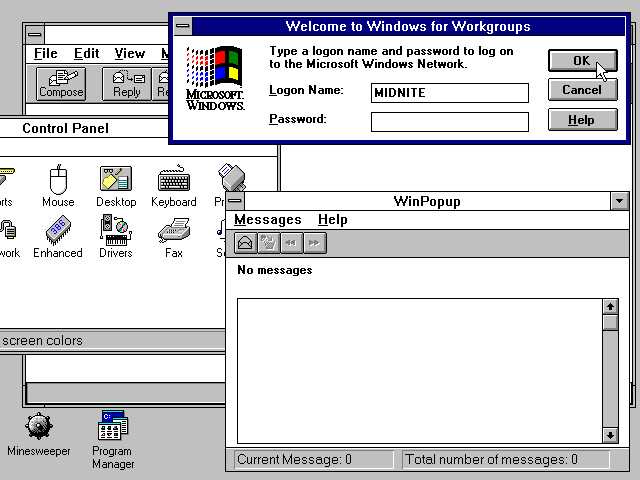Click into the Password field
This screenshot has height=480, width=640.
click(449, 122)
